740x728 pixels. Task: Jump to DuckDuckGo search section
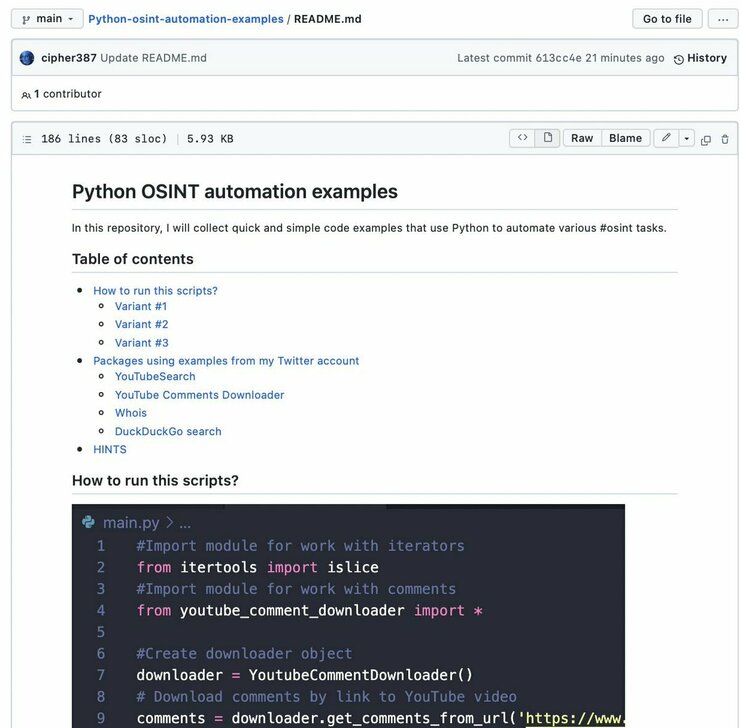pyautogui.click(x=168, y=431)
